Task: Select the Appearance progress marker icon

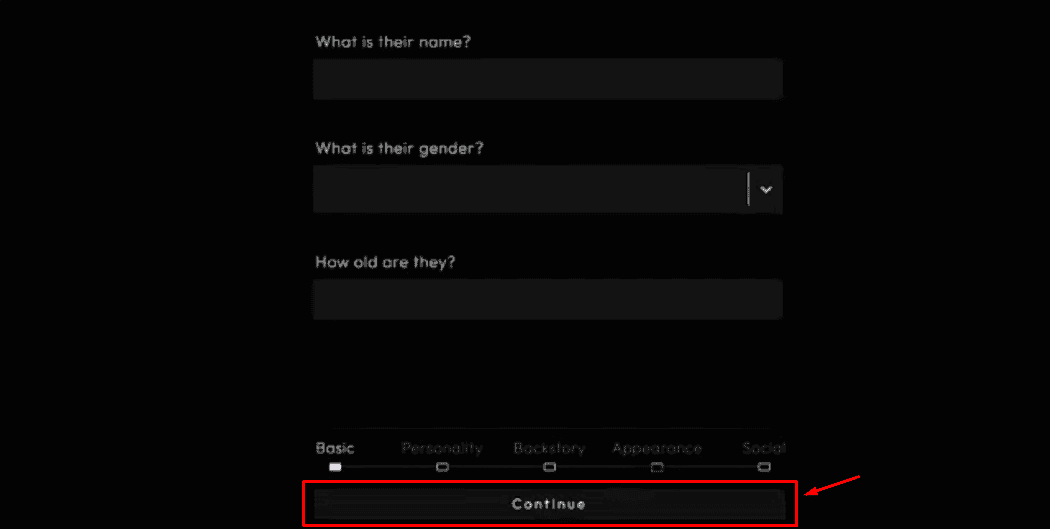Action: point(657,467)
